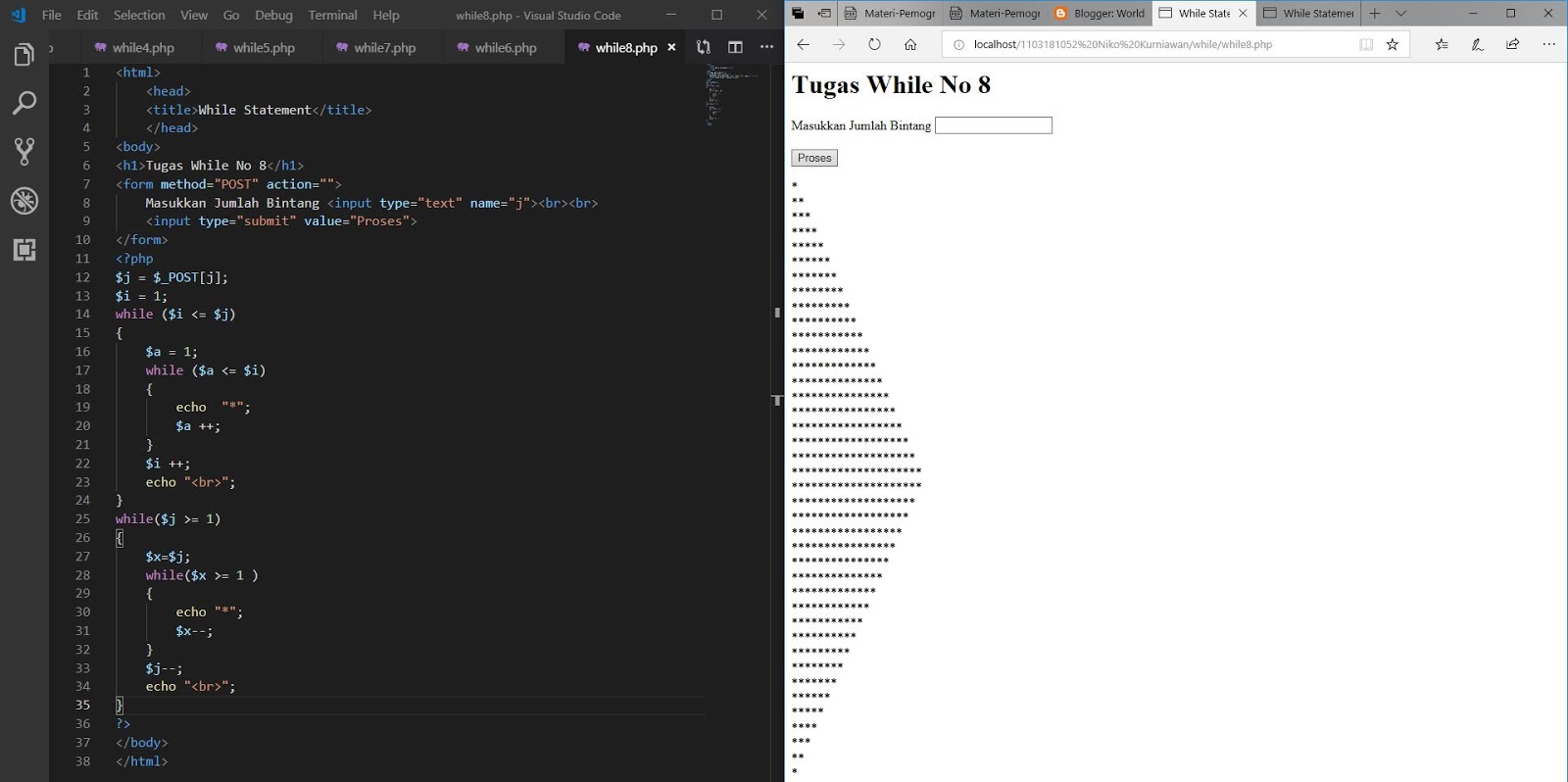Split the editor to the right
This screenshot has width=1568, height=782.
pyautogui.click(x=735, y=47)
